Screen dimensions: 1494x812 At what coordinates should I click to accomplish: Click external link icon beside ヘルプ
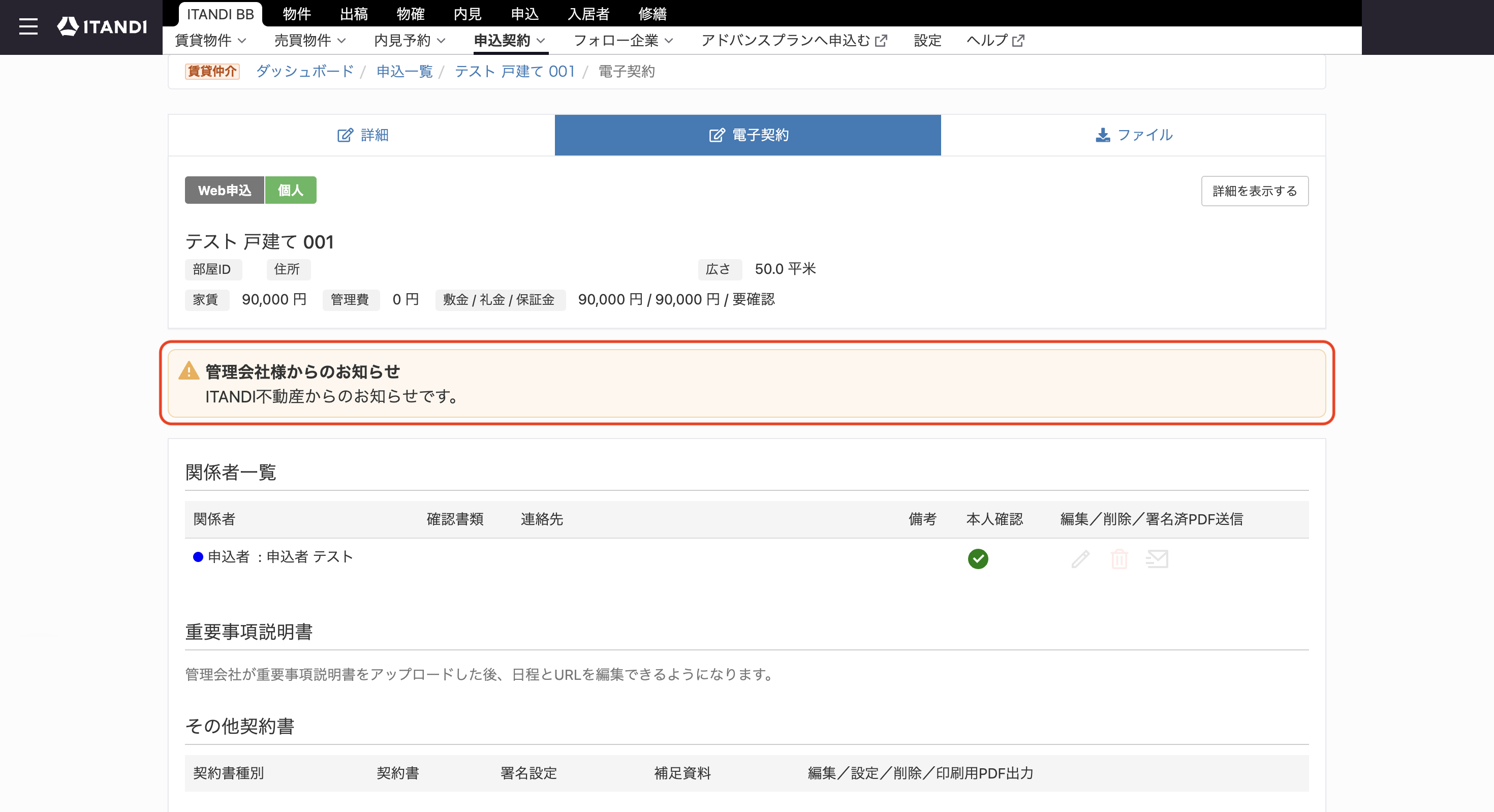point(1018,41)
